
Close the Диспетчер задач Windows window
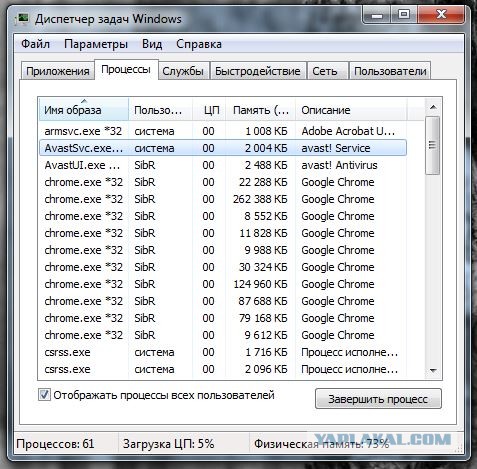[x=441, y=15]
